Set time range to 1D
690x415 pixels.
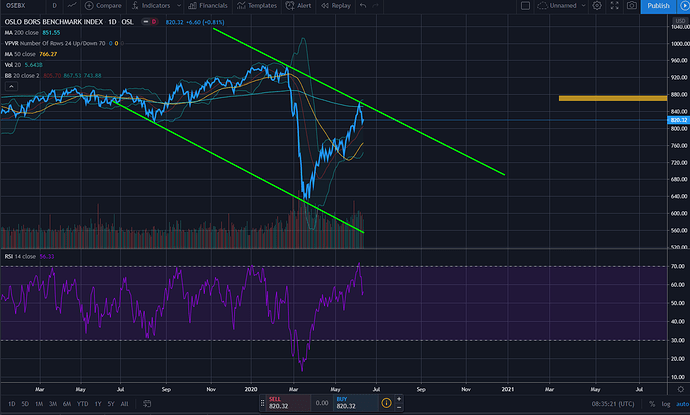coord(12,404)
